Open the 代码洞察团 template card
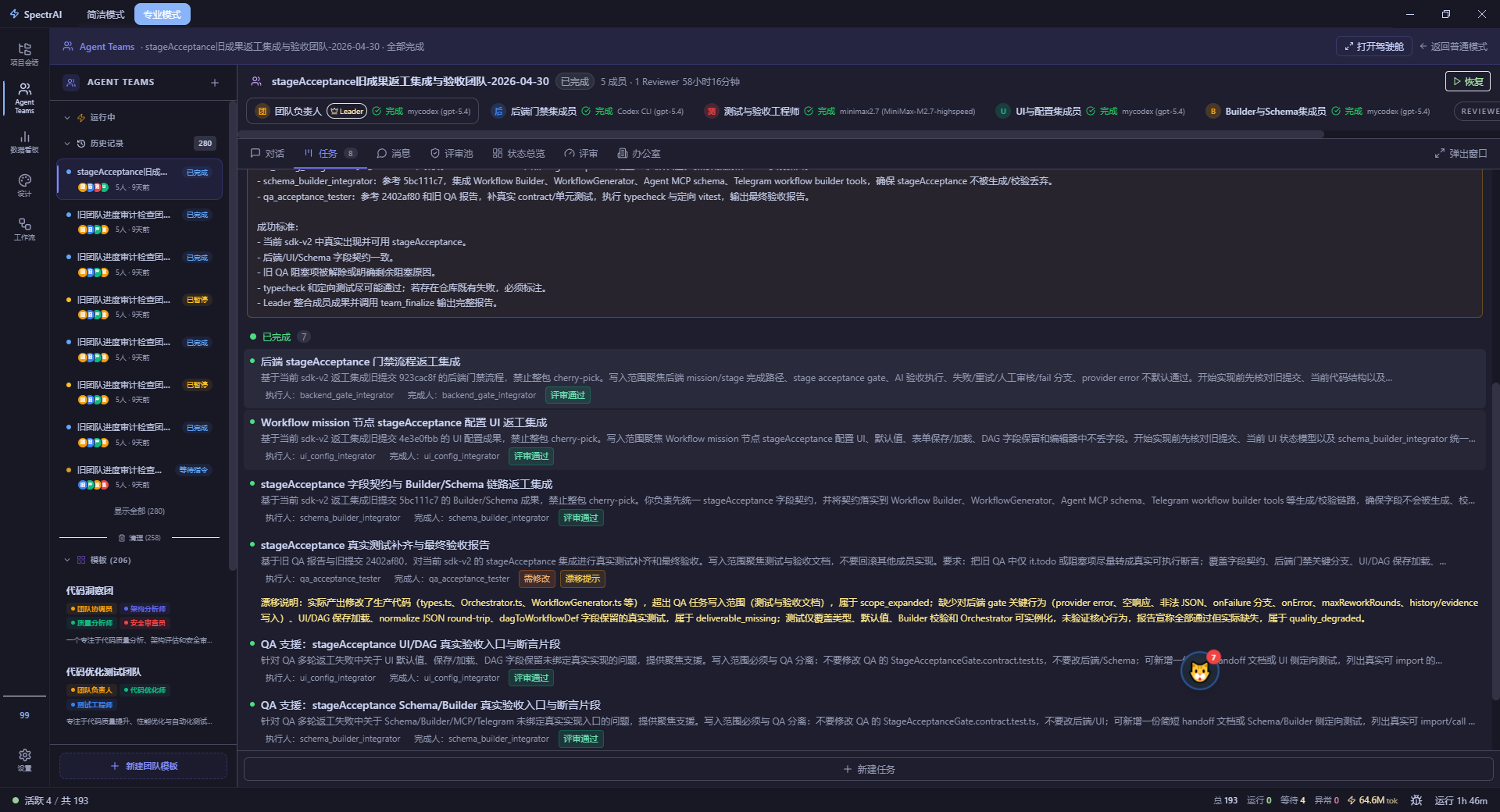Screen dimensions: 1500x812 coord(139,617)
